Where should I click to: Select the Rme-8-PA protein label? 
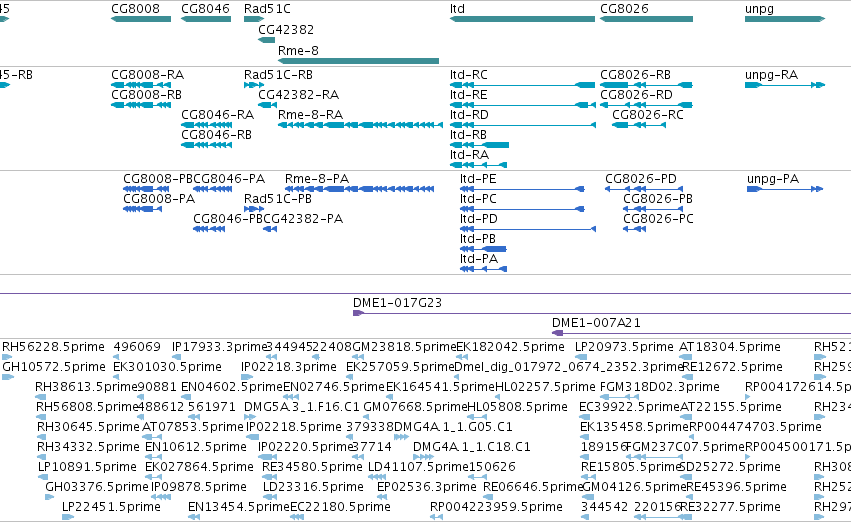click(x=317, y=179)
